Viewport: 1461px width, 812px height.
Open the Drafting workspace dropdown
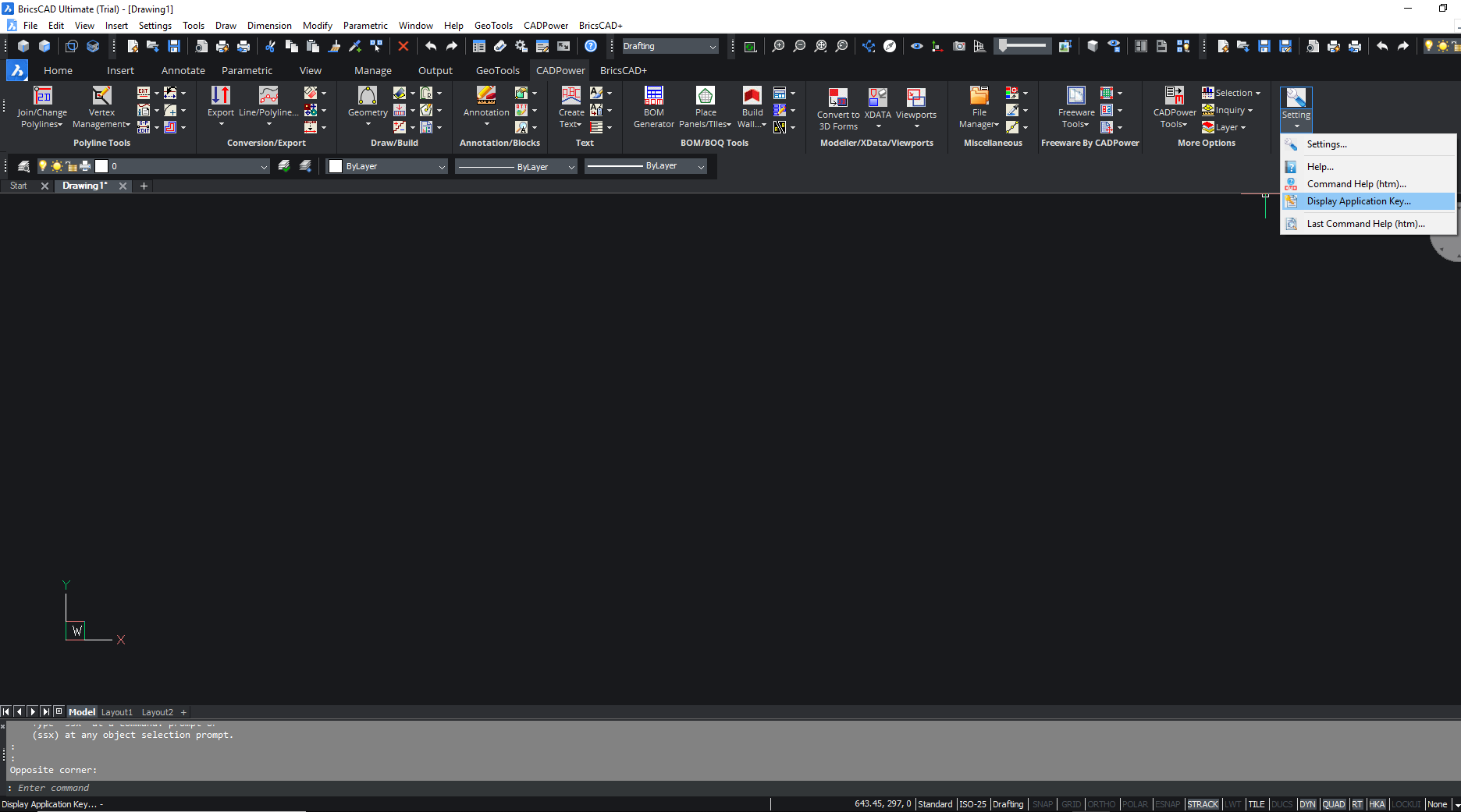pyautogui.click(x=670, y=46)
